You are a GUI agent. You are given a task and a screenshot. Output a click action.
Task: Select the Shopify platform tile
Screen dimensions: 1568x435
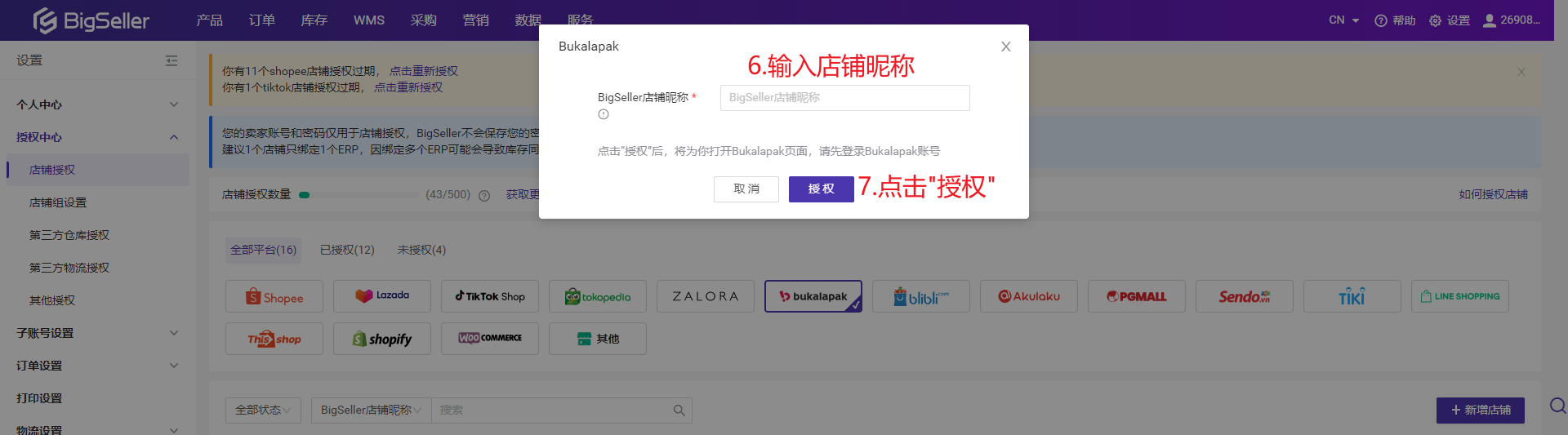(382, 339)
